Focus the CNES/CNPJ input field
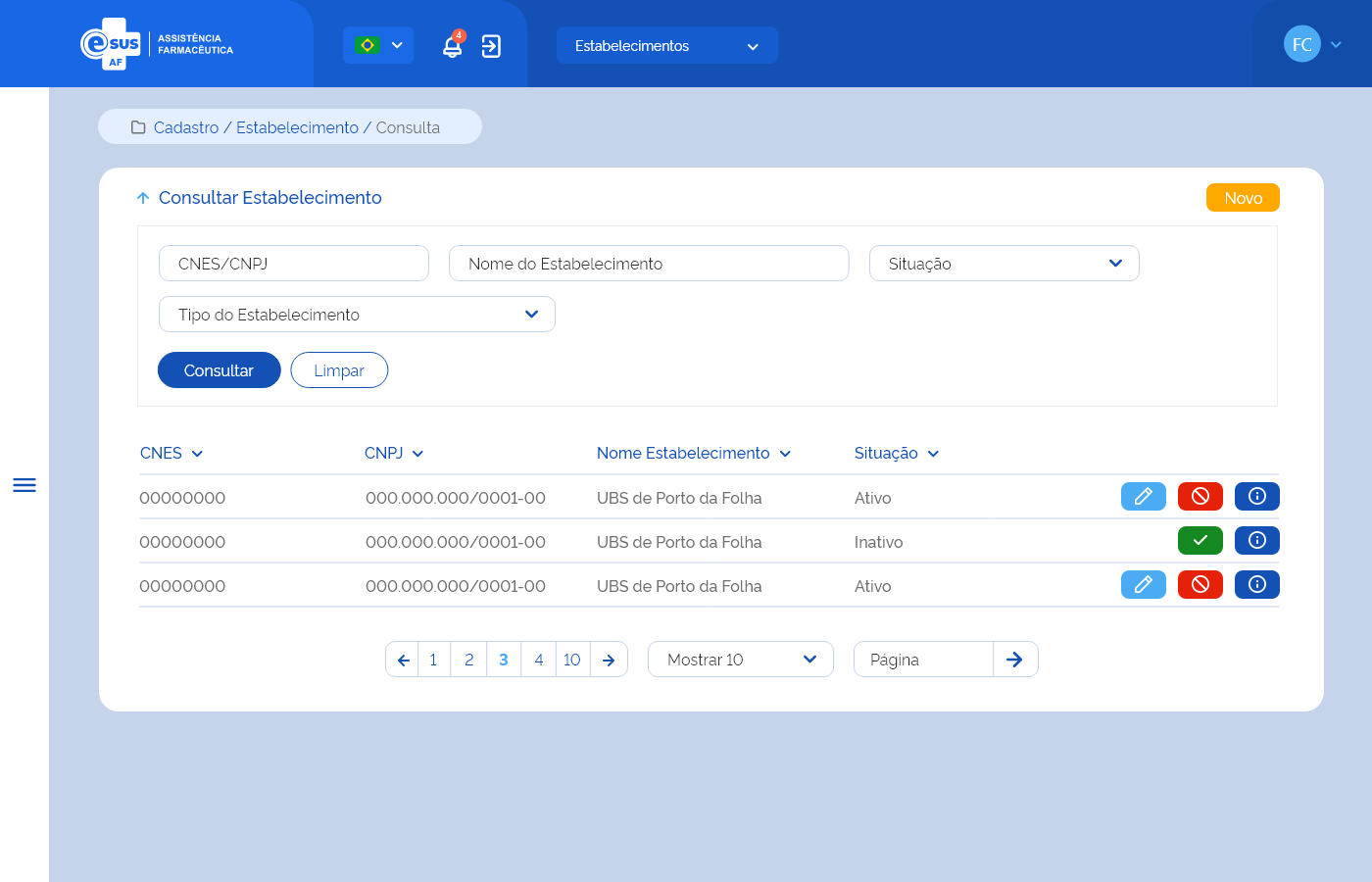This screenshot has height=882, width=1372. click(294, 264)
